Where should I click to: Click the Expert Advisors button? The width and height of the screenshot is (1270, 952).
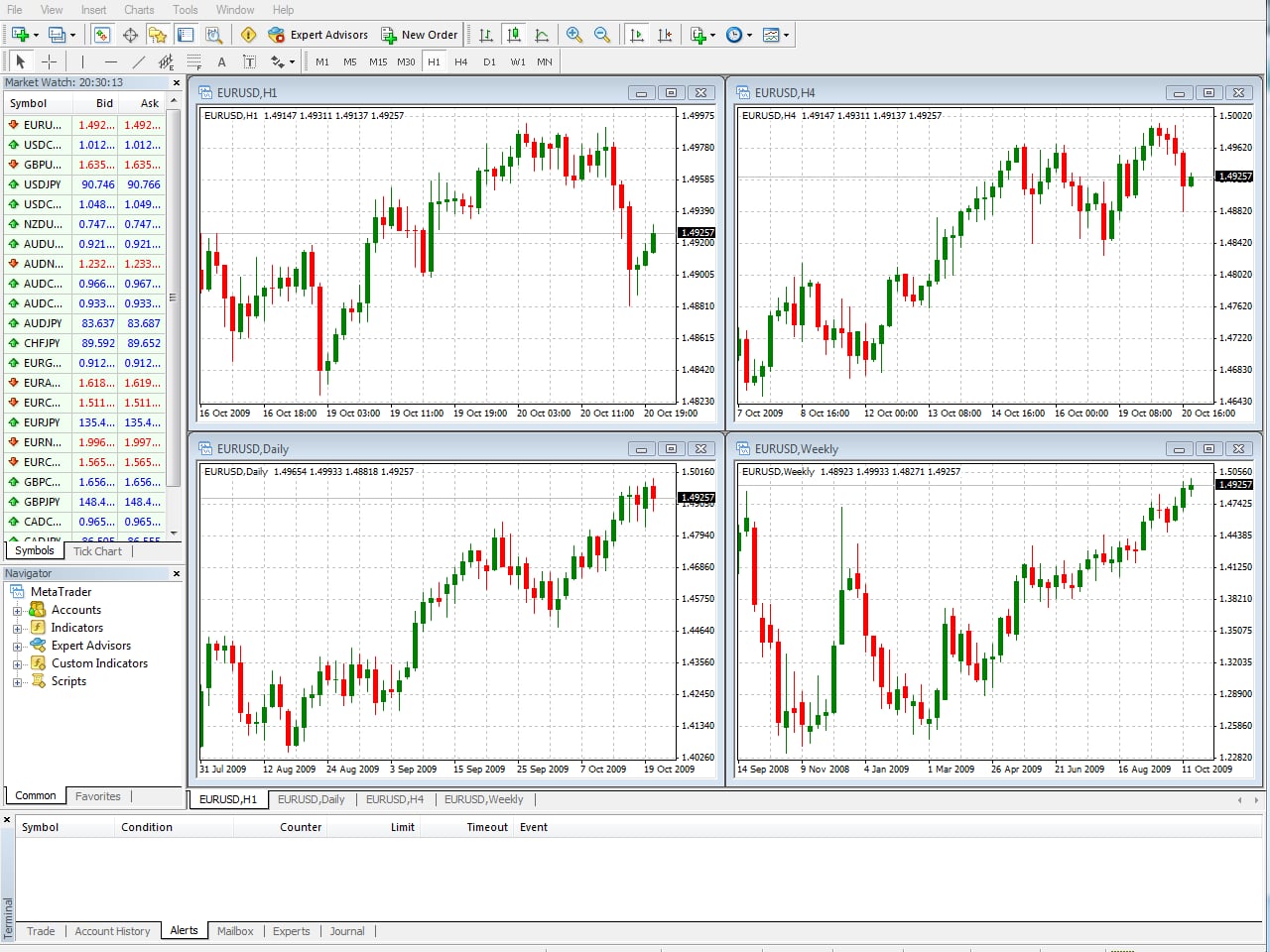coord(318,35)
